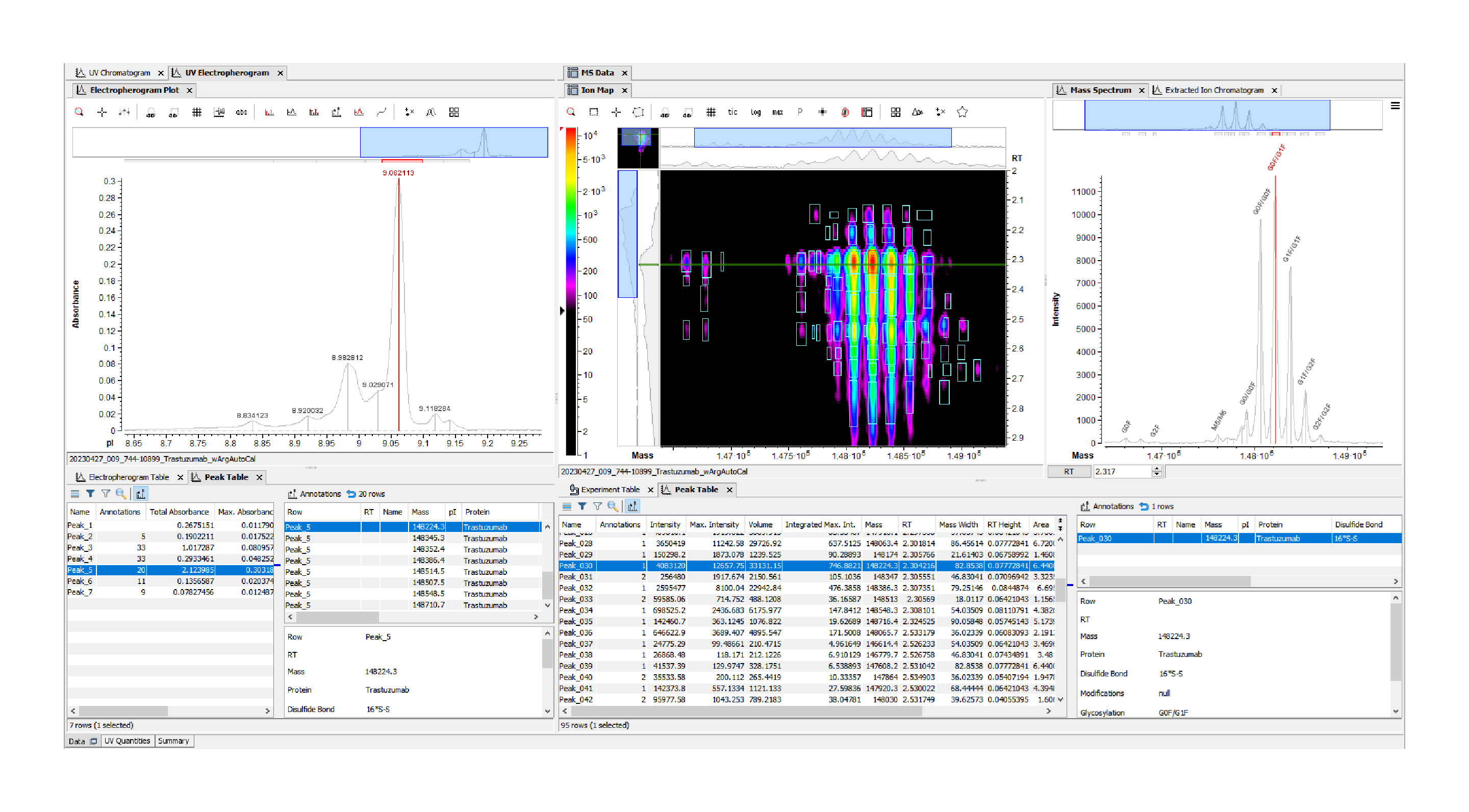Toggle 'abs' absolute scale in Electropherogram toolbar
1469x812 pixels.
tap(241, 112)
